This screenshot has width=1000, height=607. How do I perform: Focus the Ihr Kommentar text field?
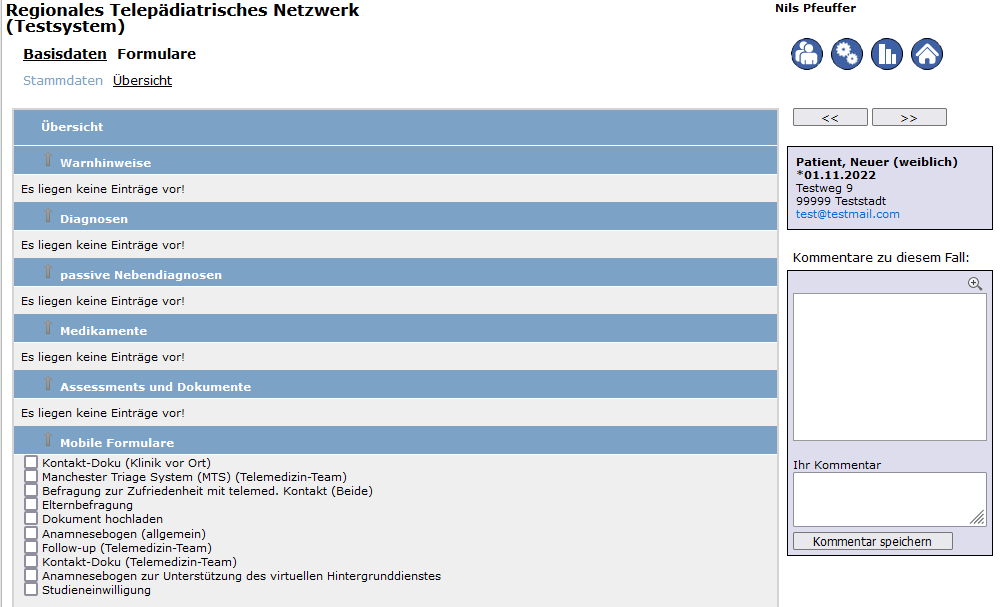click(890, 499)
